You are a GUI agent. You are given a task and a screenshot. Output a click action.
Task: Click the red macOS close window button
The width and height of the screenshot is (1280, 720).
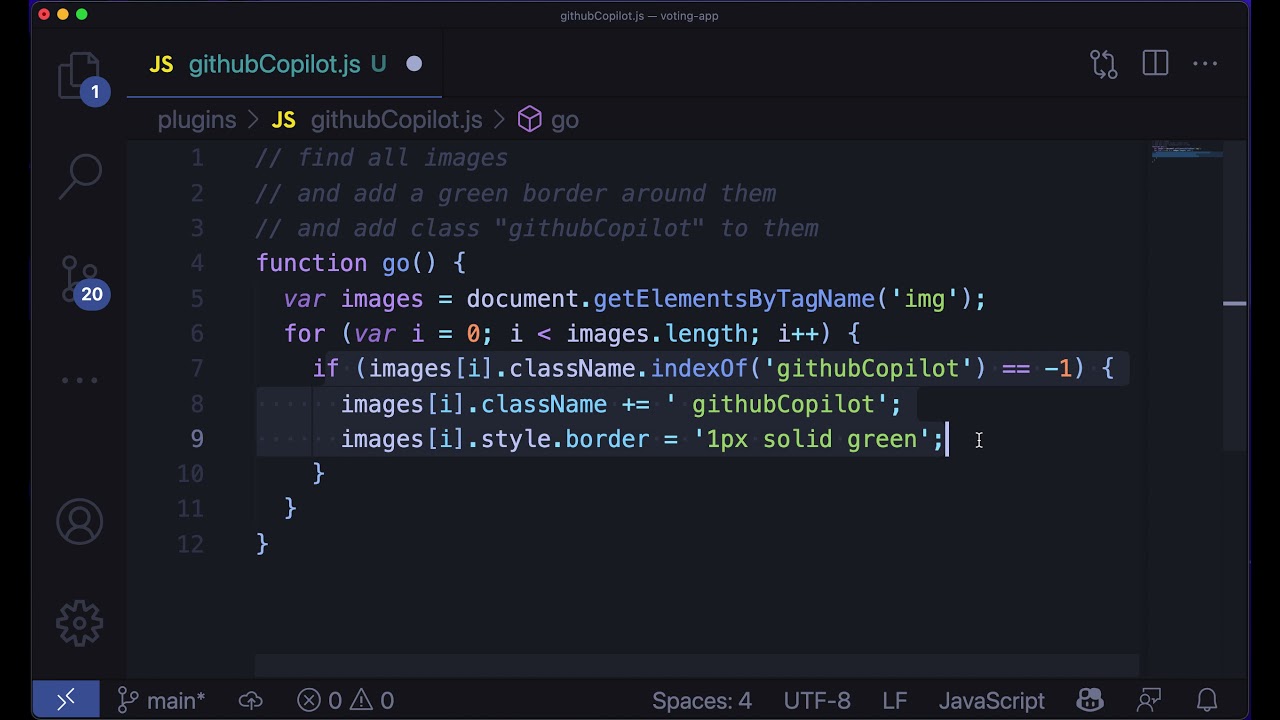click(x=44, y=14)
